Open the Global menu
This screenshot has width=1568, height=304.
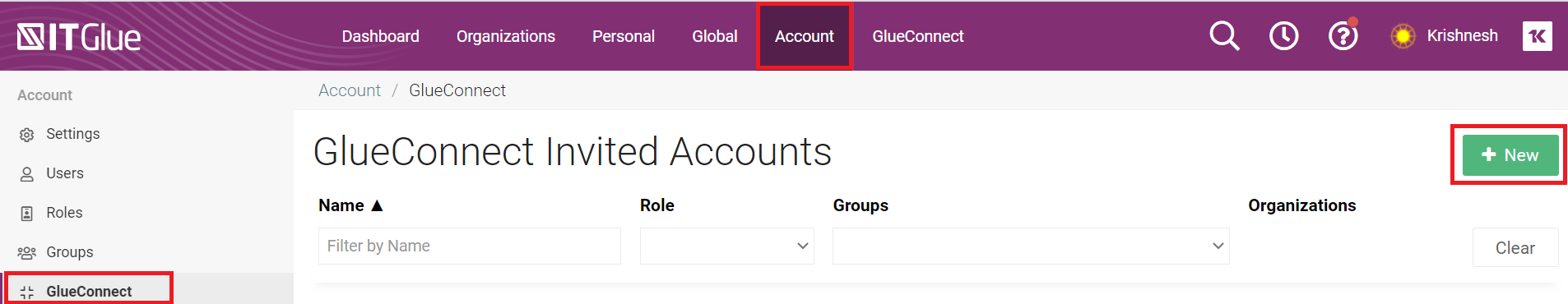coord(715,36)
